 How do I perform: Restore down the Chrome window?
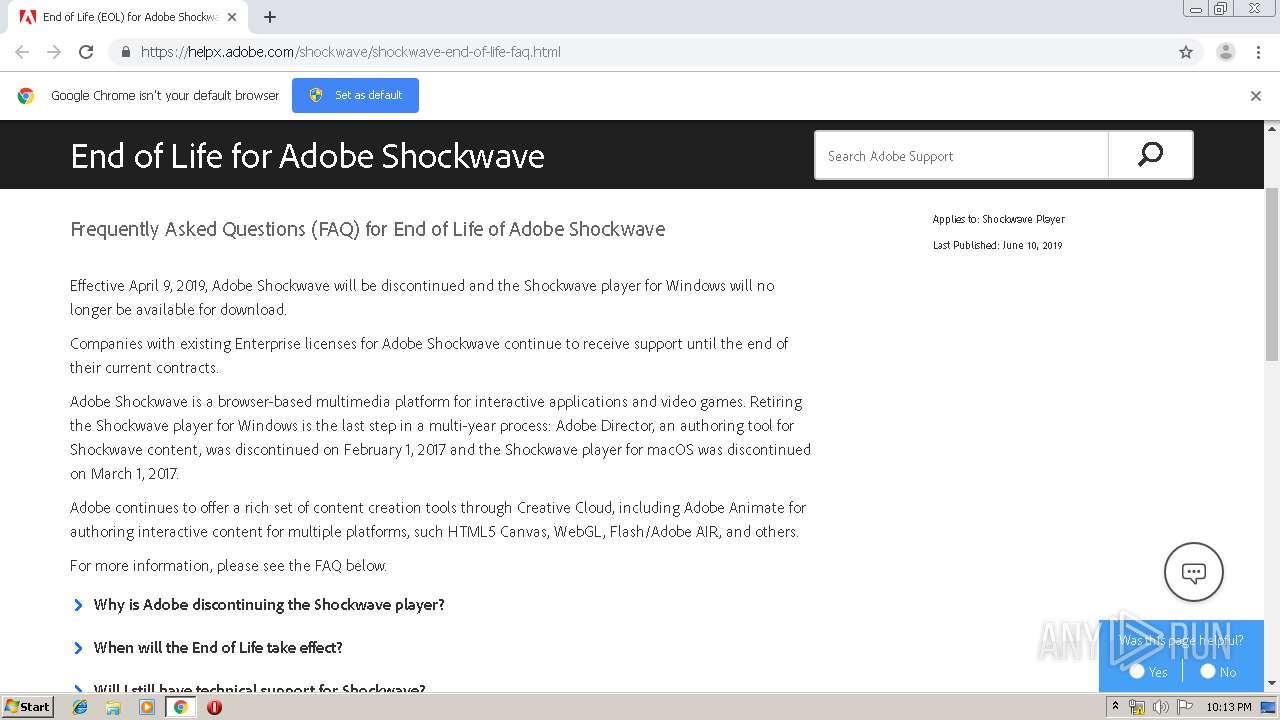click(1221, 8)
